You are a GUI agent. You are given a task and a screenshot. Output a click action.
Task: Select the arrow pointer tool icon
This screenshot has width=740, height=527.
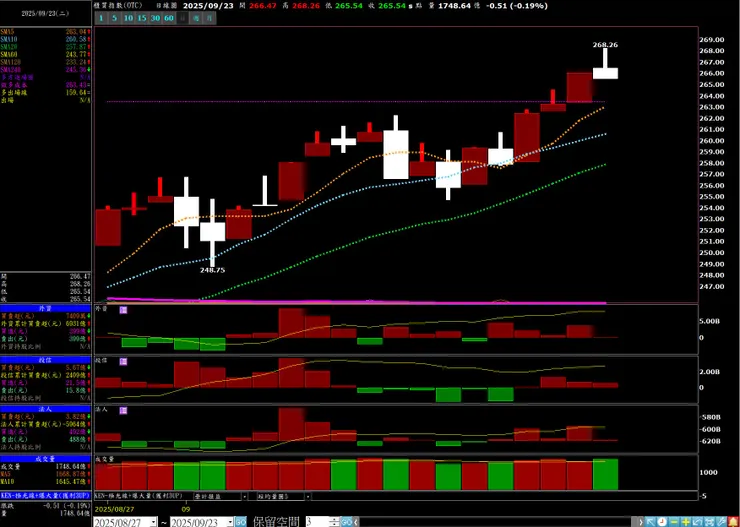[650, 522]
